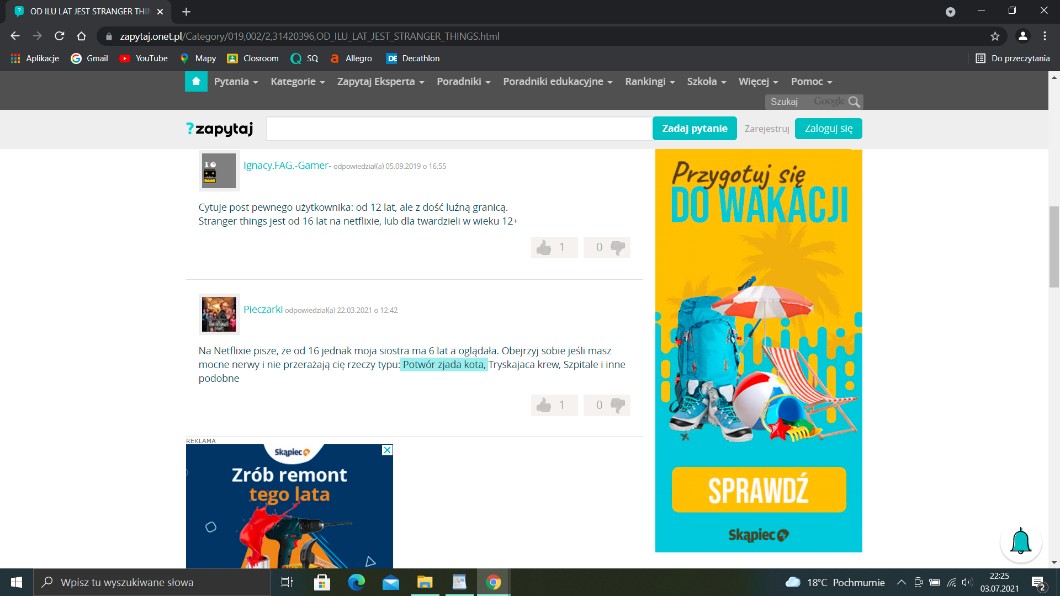The image size is (1060, 596).
Task: Open the Zarejestruj link
Action: coord(766,129)
